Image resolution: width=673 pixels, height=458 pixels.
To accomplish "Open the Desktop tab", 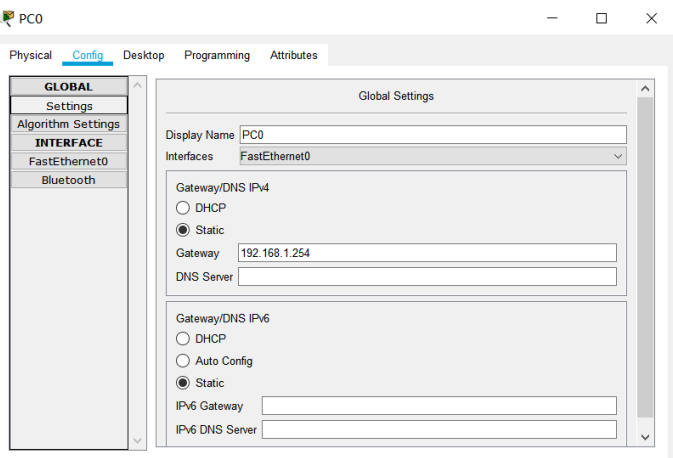I will pos(144,55).
